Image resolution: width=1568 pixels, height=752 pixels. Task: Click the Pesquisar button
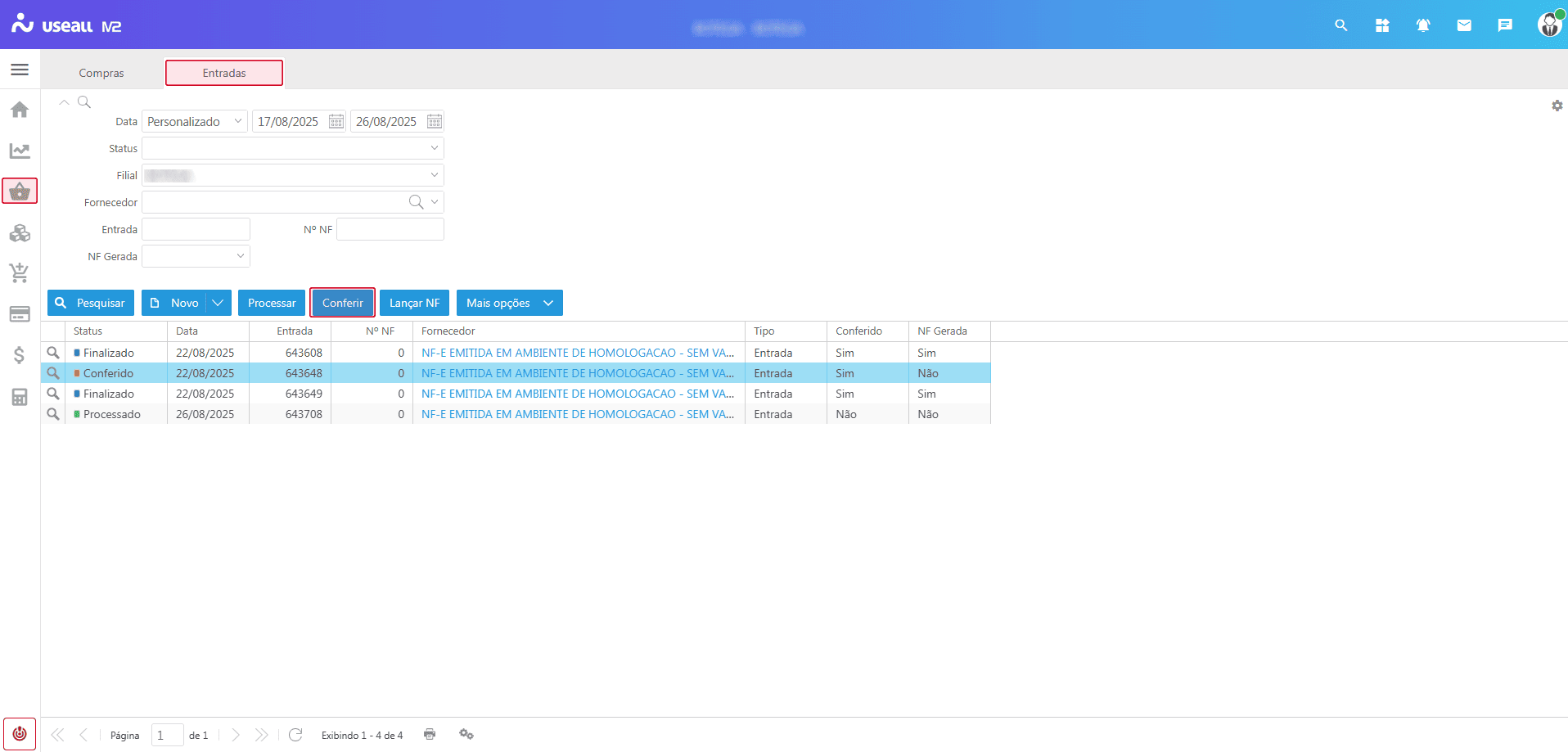click(x=91, y=303)
